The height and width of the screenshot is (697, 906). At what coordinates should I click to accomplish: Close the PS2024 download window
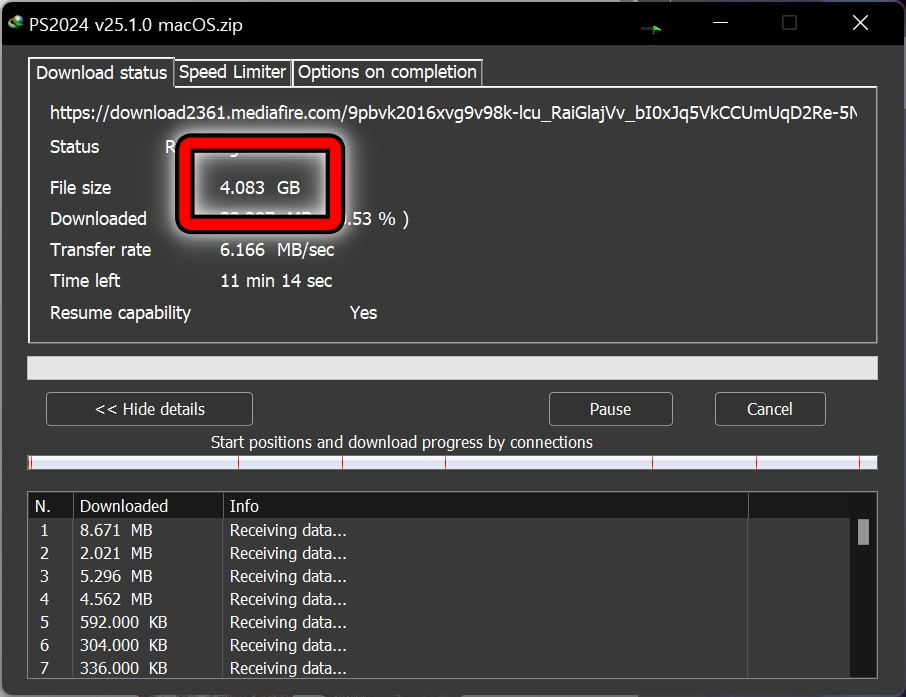tap(860, 23)
